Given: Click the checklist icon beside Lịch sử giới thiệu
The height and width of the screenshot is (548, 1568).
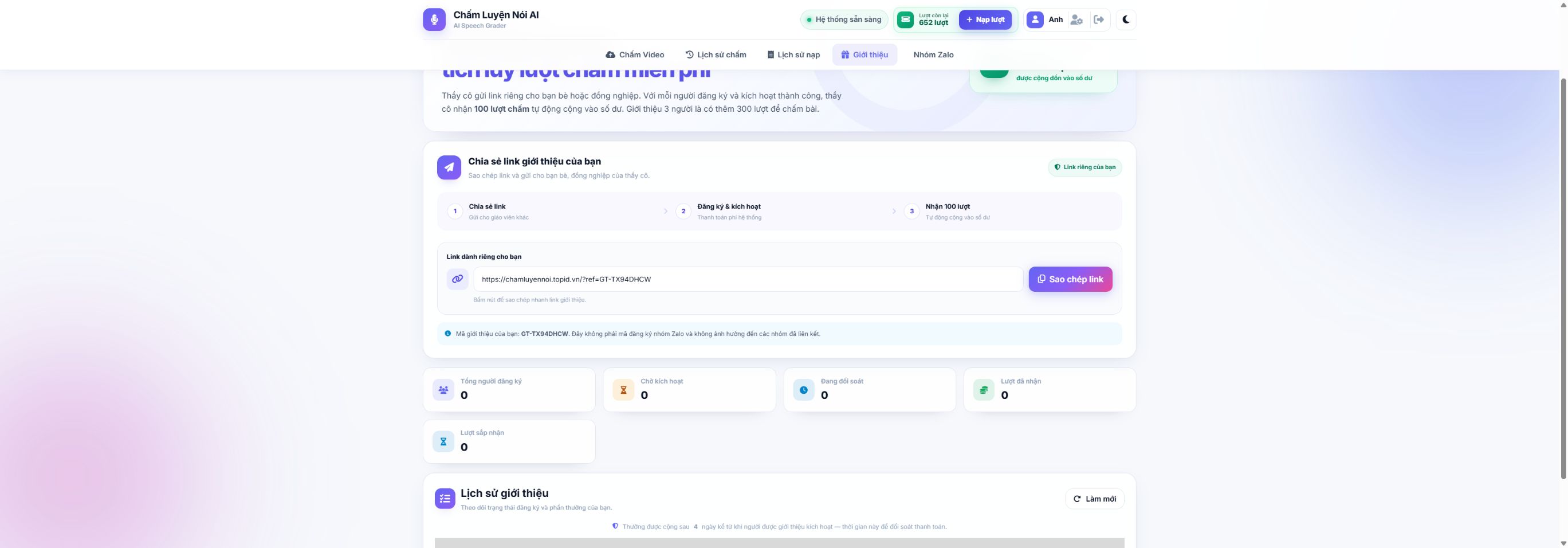Looking at the screenshot, I should pyautogui.click(x=445, y=499).
